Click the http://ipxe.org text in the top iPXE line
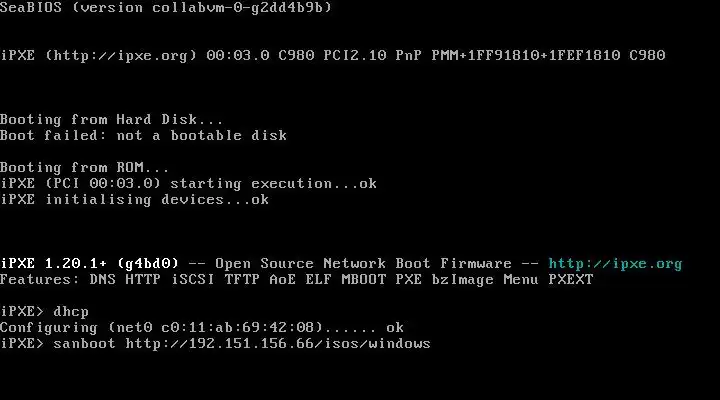This screenshot has width=720, height=400. (121, 56)
